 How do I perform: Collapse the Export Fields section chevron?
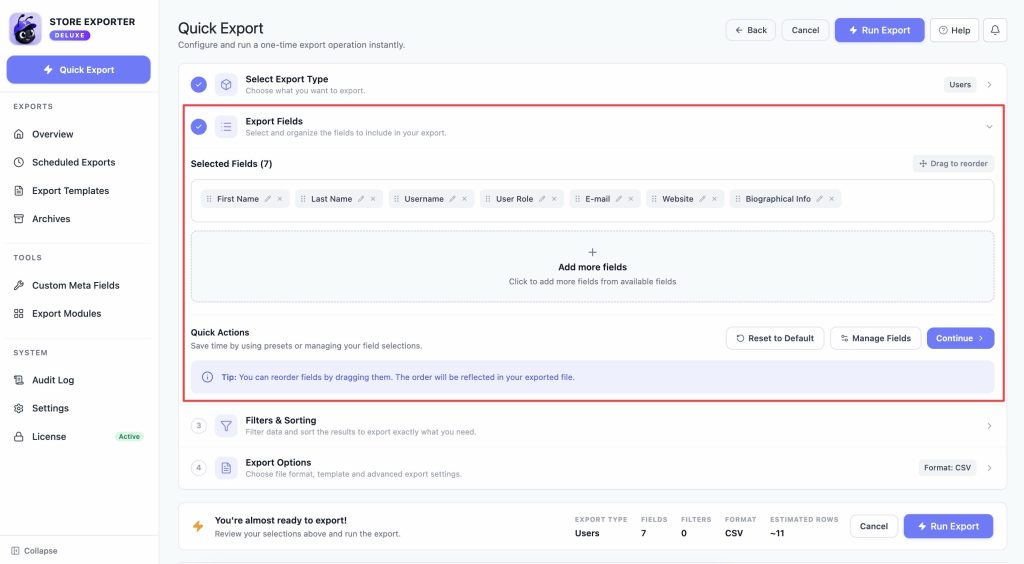point(989,127)
